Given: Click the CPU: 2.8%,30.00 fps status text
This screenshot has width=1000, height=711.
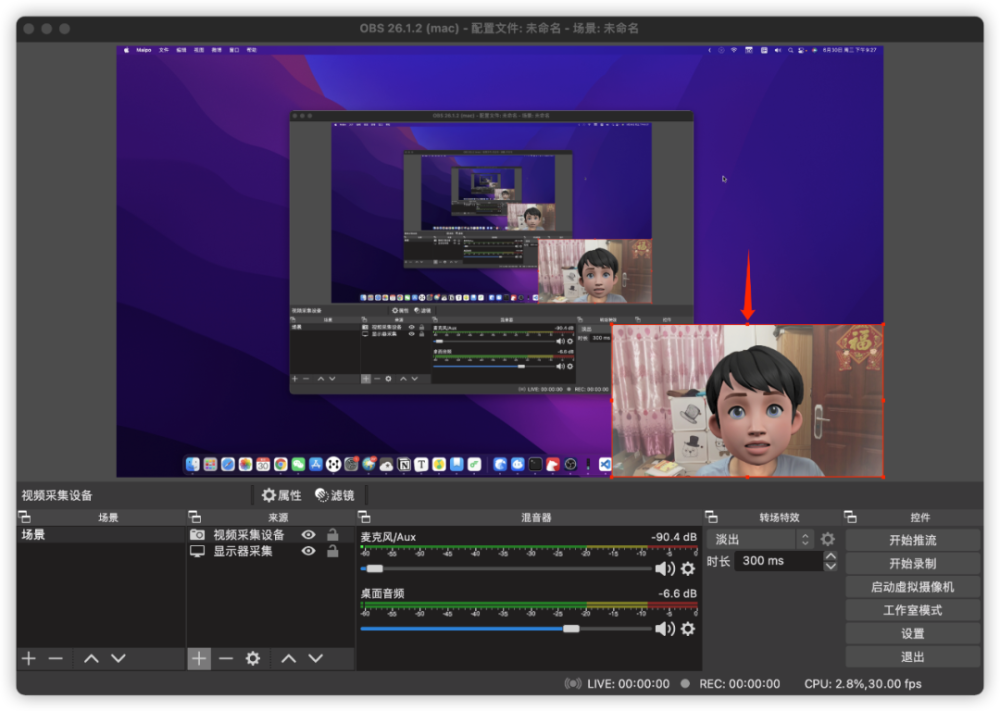Looking at the screenshot, I should point(863,684).
